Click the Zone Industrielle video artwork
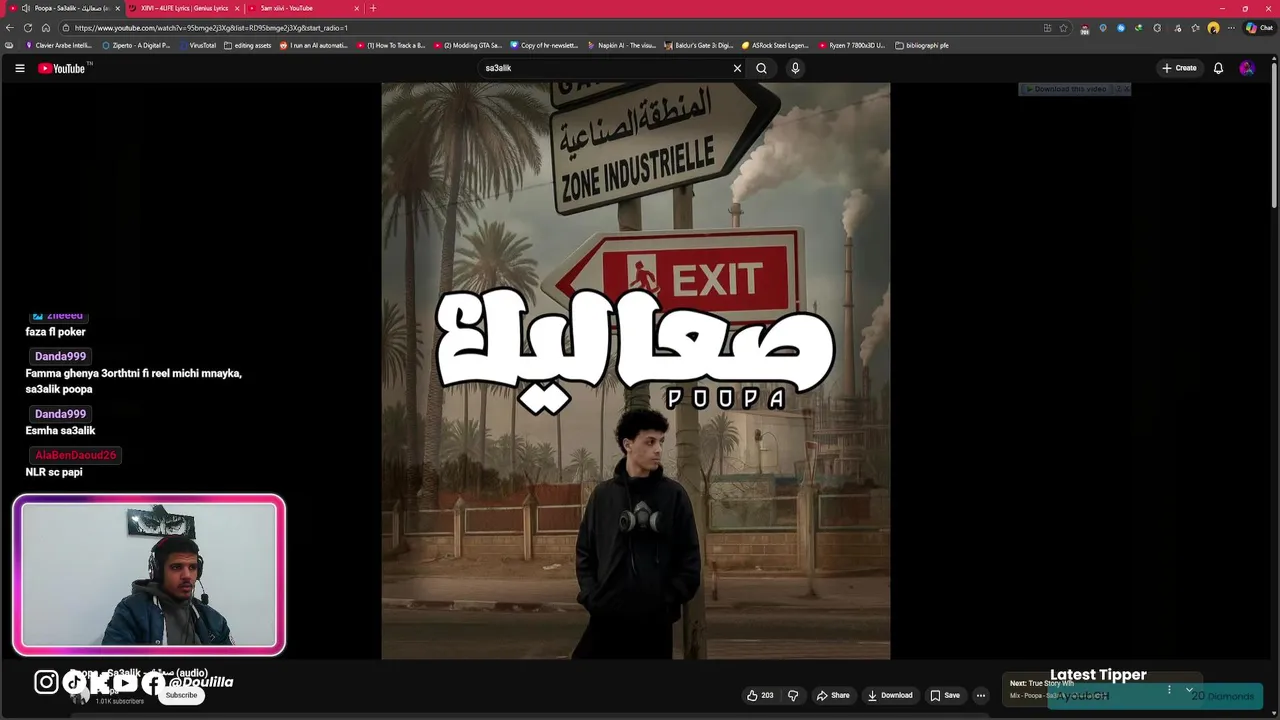1280x720 pixels. pos(635,371)
